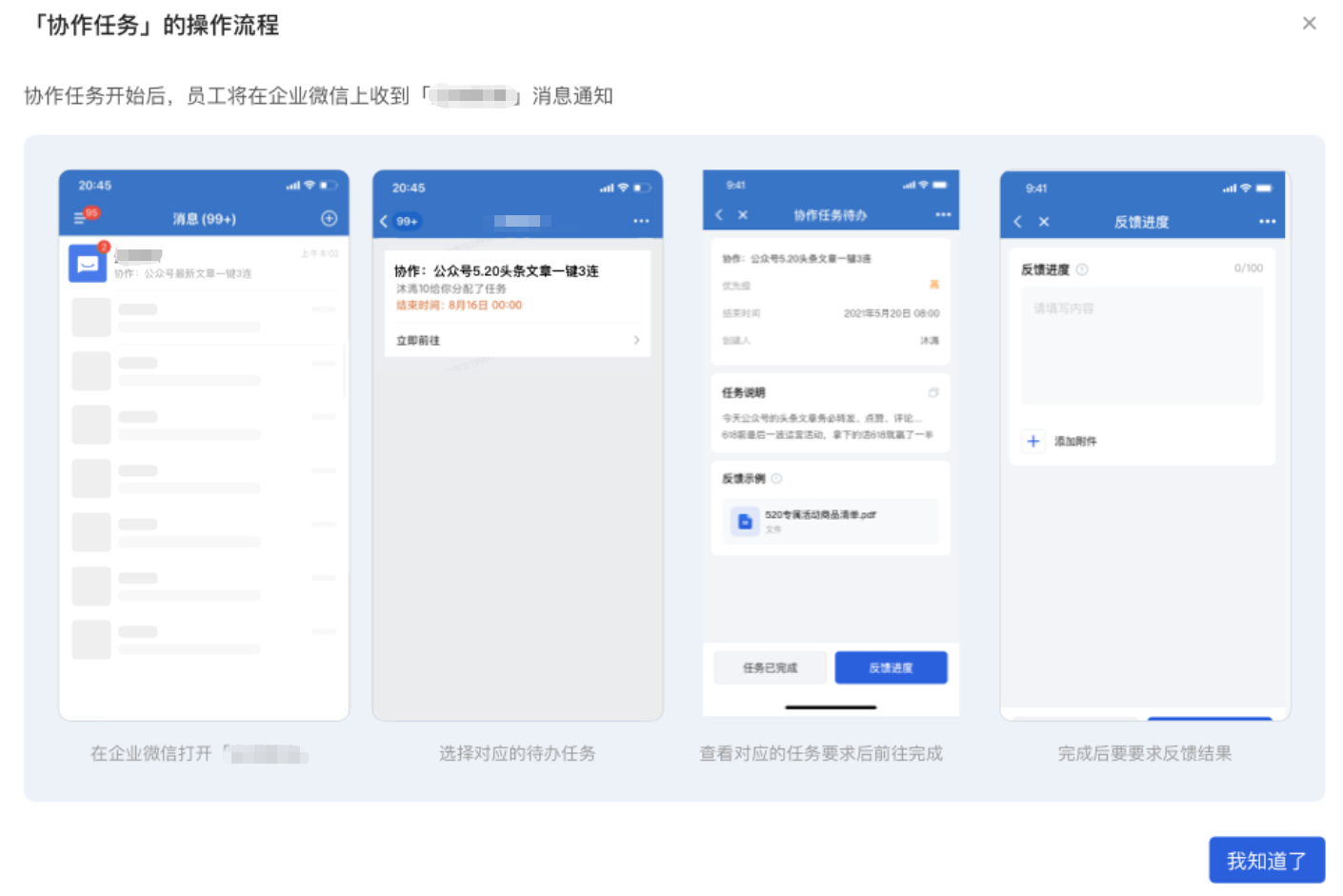Screen dimensions: 1343x896
Task: Click the 0/100 character counter
Action: pos(1248,269)
